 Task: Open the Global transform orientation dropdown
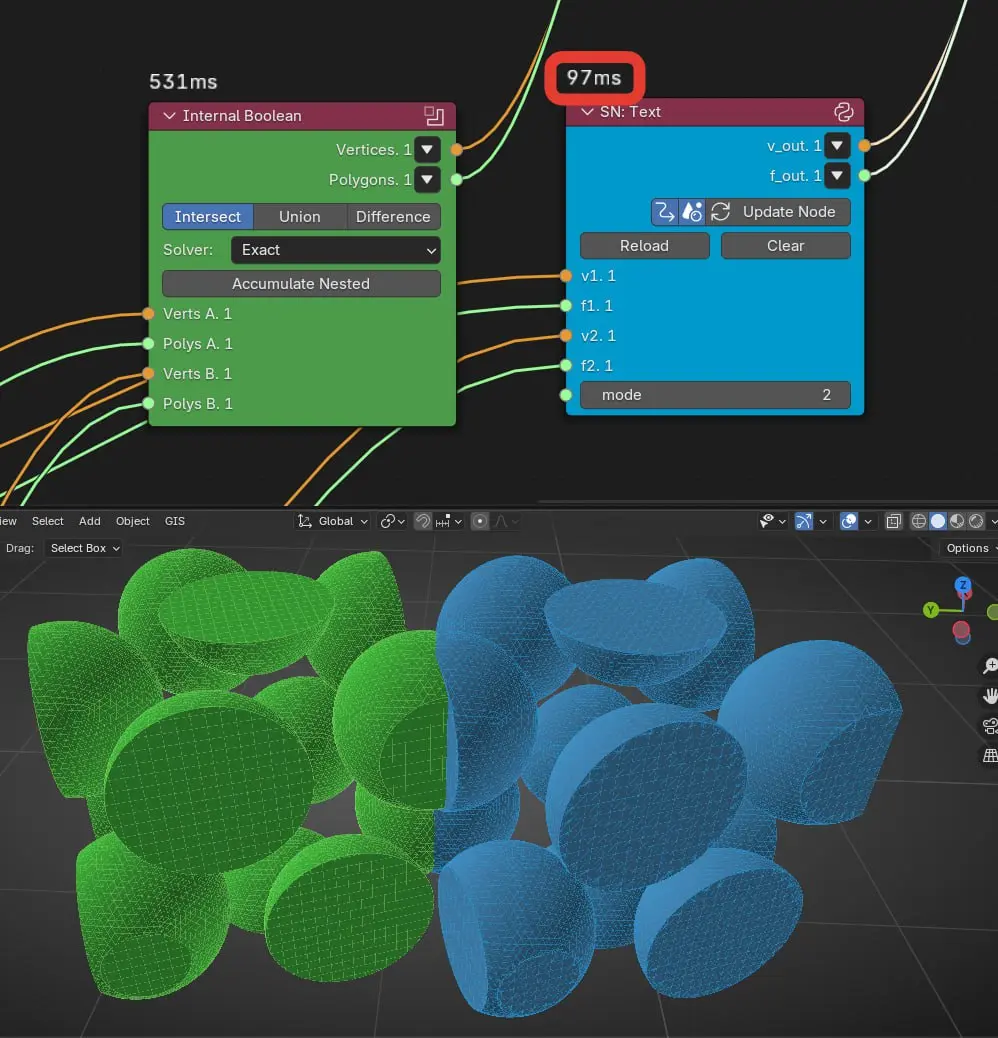click(x=334, y=521)
